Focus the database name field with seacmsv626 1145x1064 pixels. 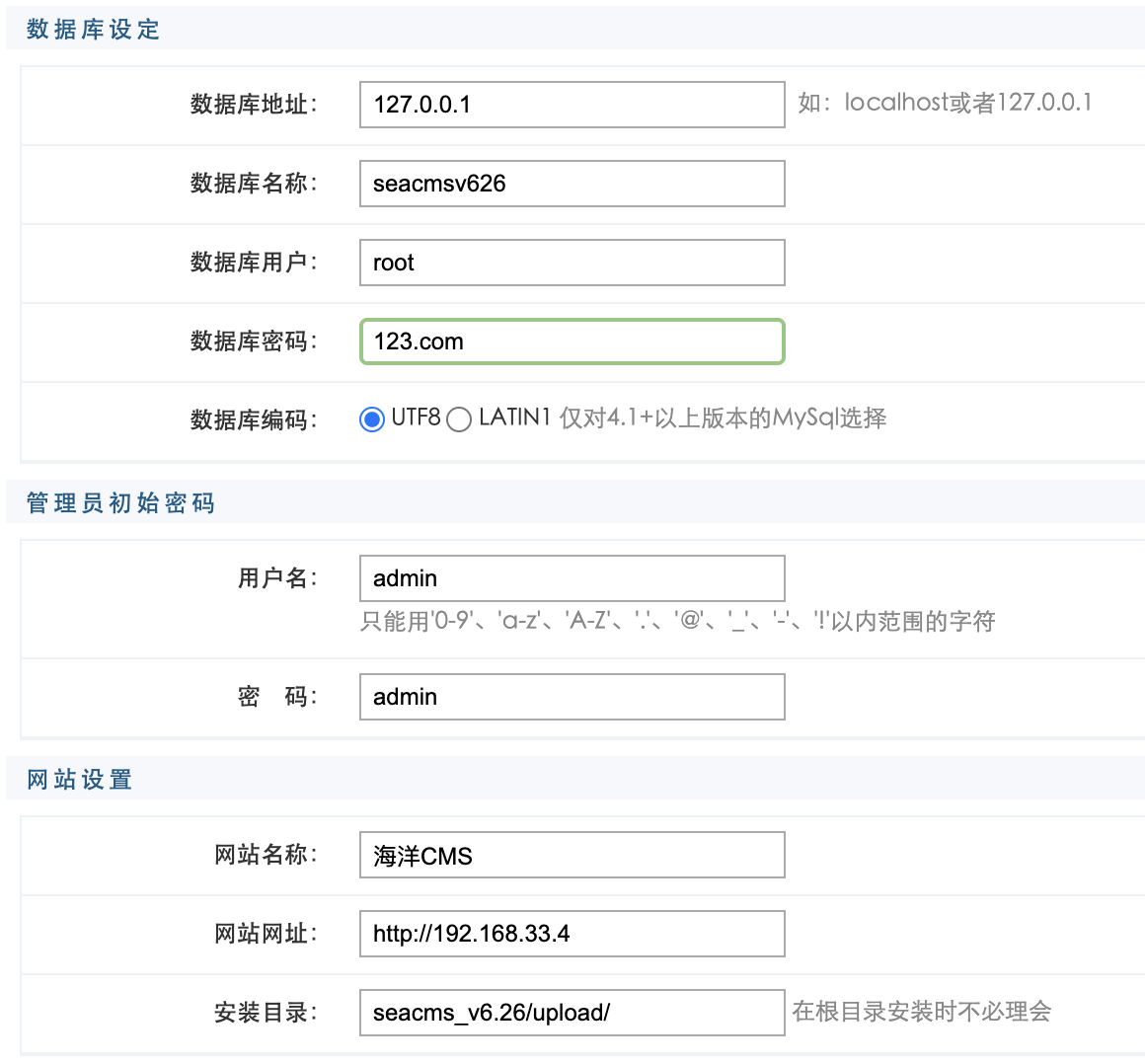click(x=572, y=184)
